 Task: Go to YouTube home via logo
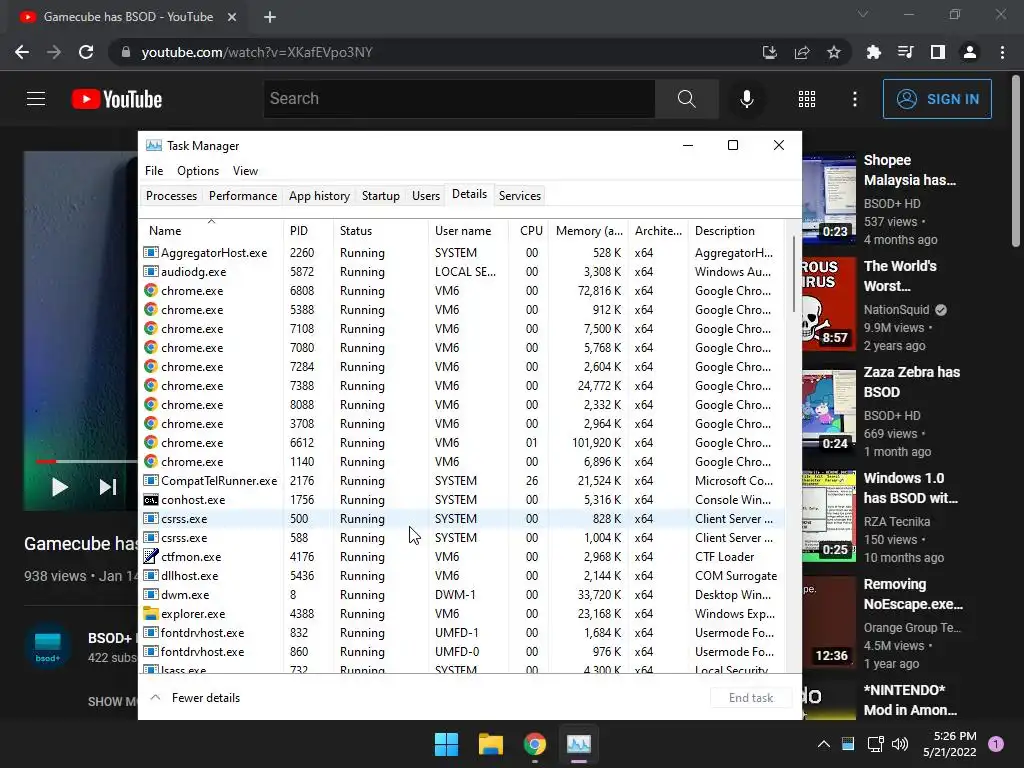point(117,99)
